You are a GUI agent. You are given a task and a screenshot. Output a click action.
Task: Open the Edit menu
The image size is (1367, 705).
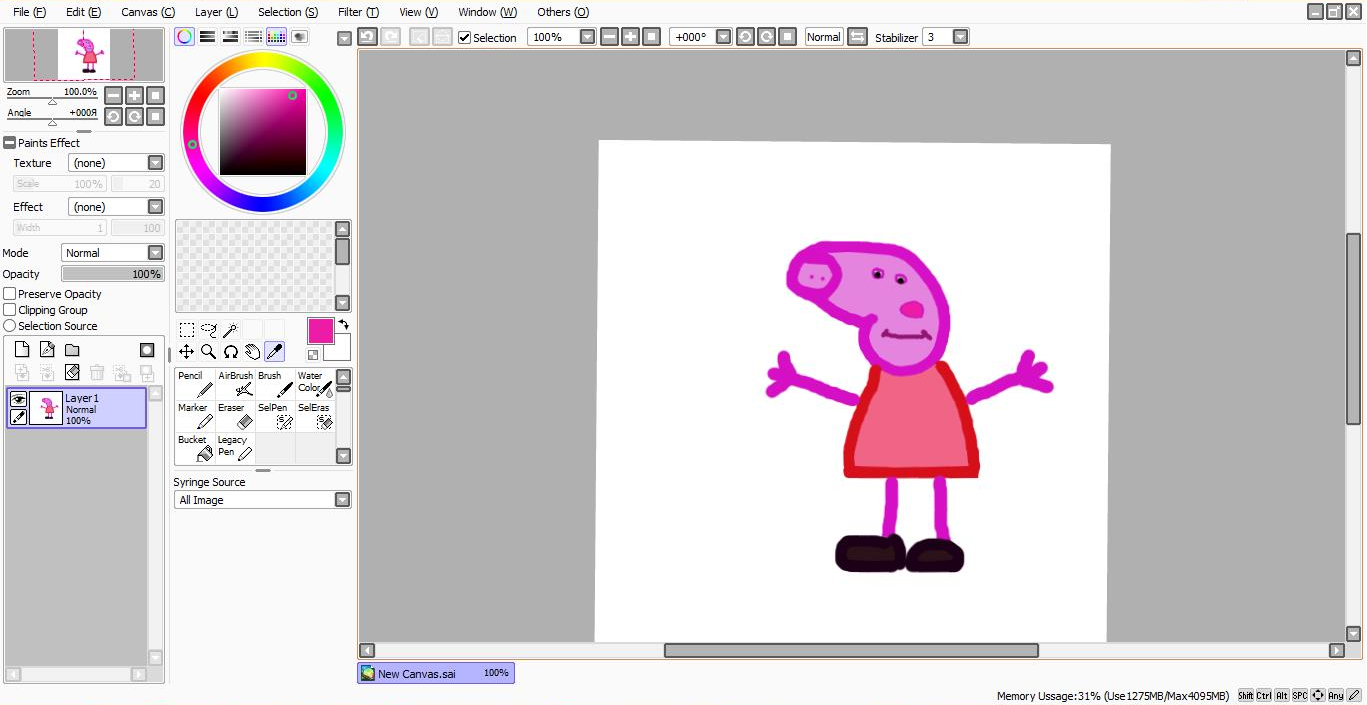(83, 12)
